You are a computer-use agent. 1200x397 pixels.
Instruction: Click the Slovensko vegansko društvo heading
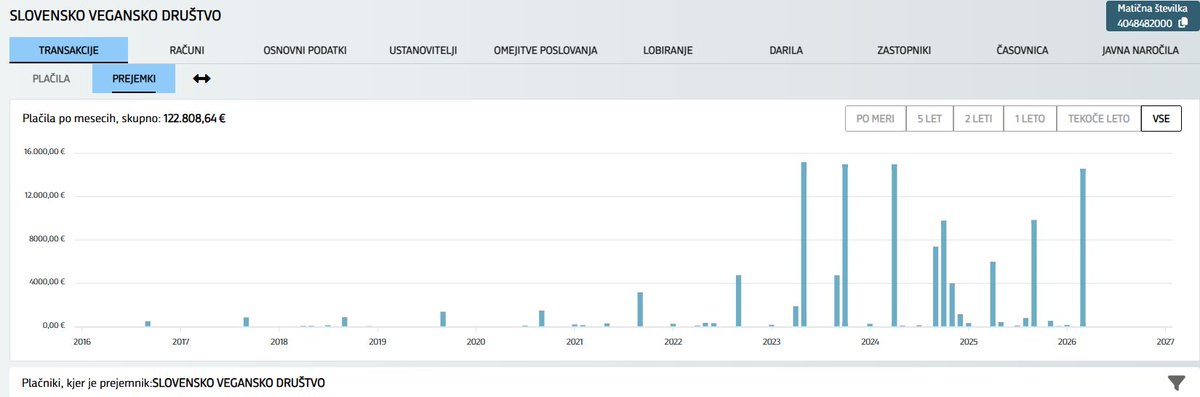(115, 16)
